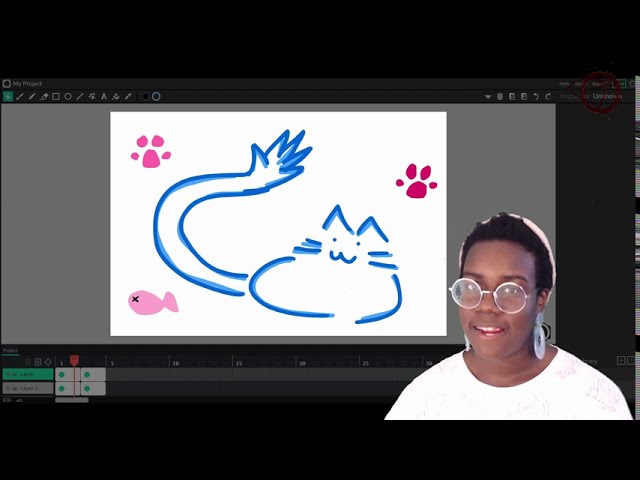The width and height of the screenshot is (640, 480).
Task: Click the second frame of Layer 2
Action: pyautogui.click(x=93, y=389)
